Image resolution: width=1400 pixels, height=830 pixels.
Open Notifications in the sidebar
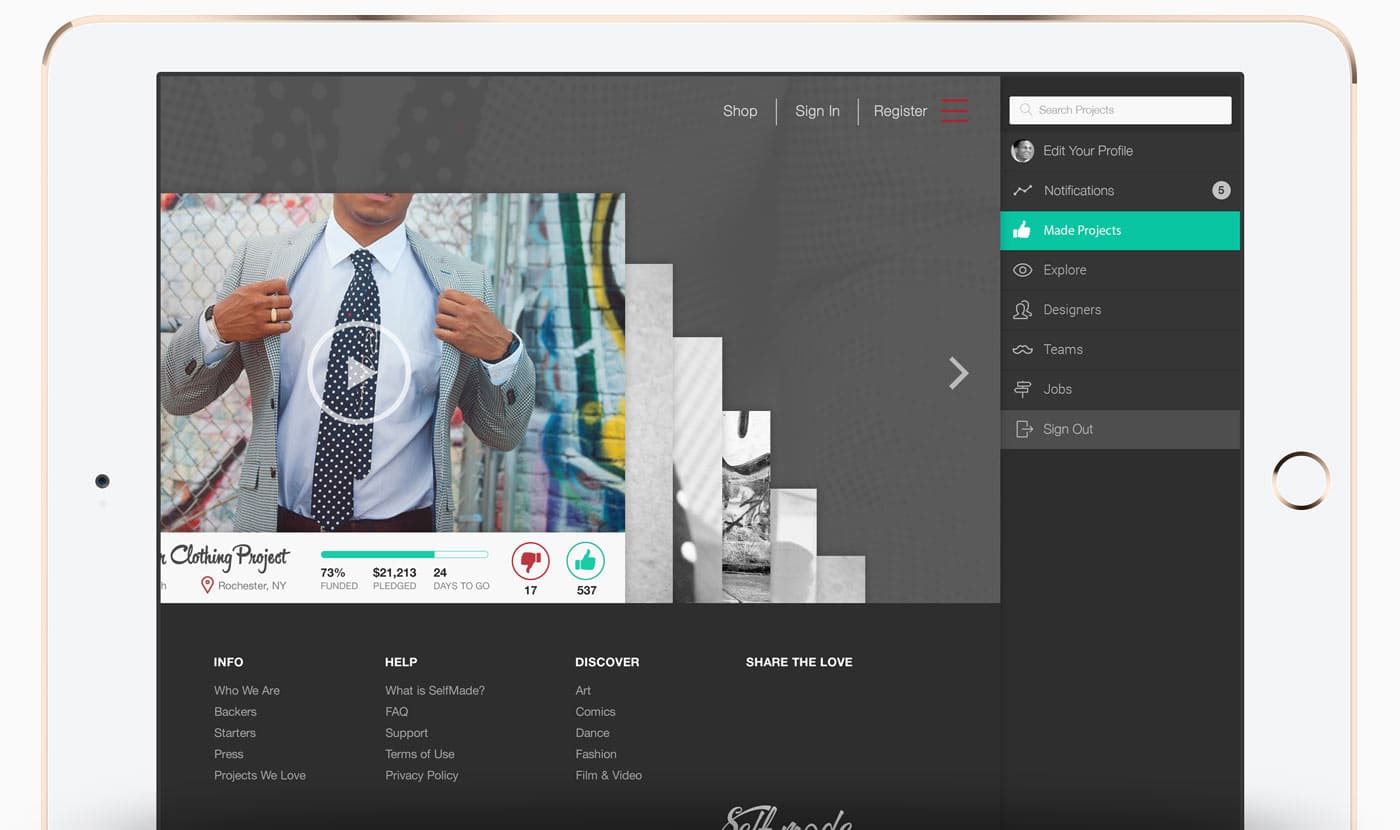pyautogui.click(x=1120, y=190)
